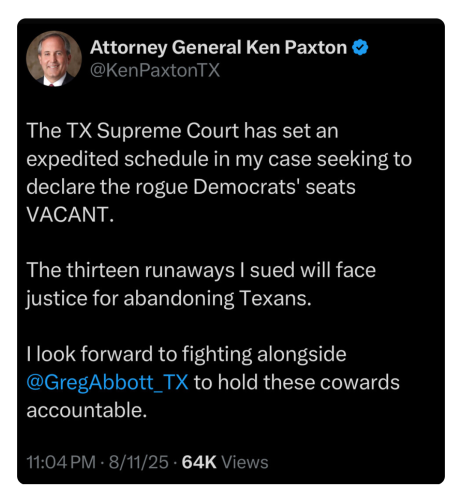Viewport: 462px width, 500px height.
Task: Click the blue verified checkmark badge
Action: click(360, 47)
